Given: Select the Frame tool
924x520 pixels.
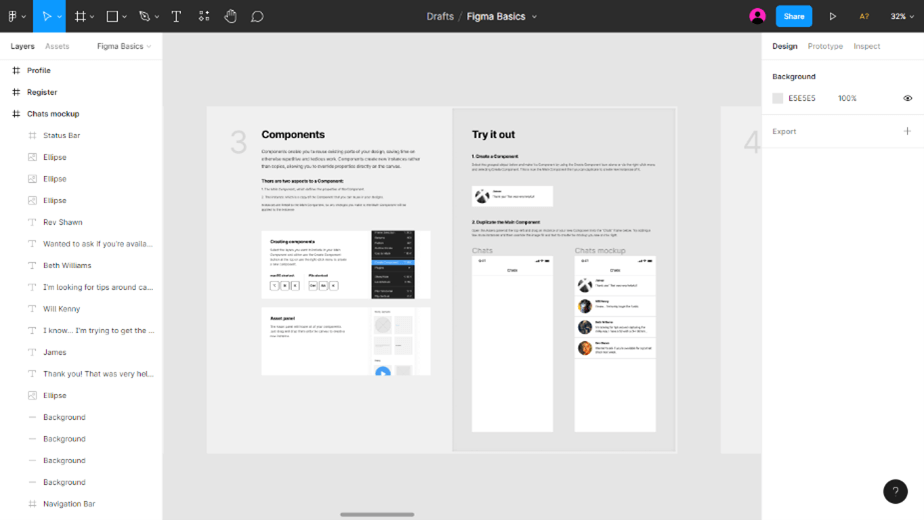Looking at the screenshot, I should [x=80, y=17].
